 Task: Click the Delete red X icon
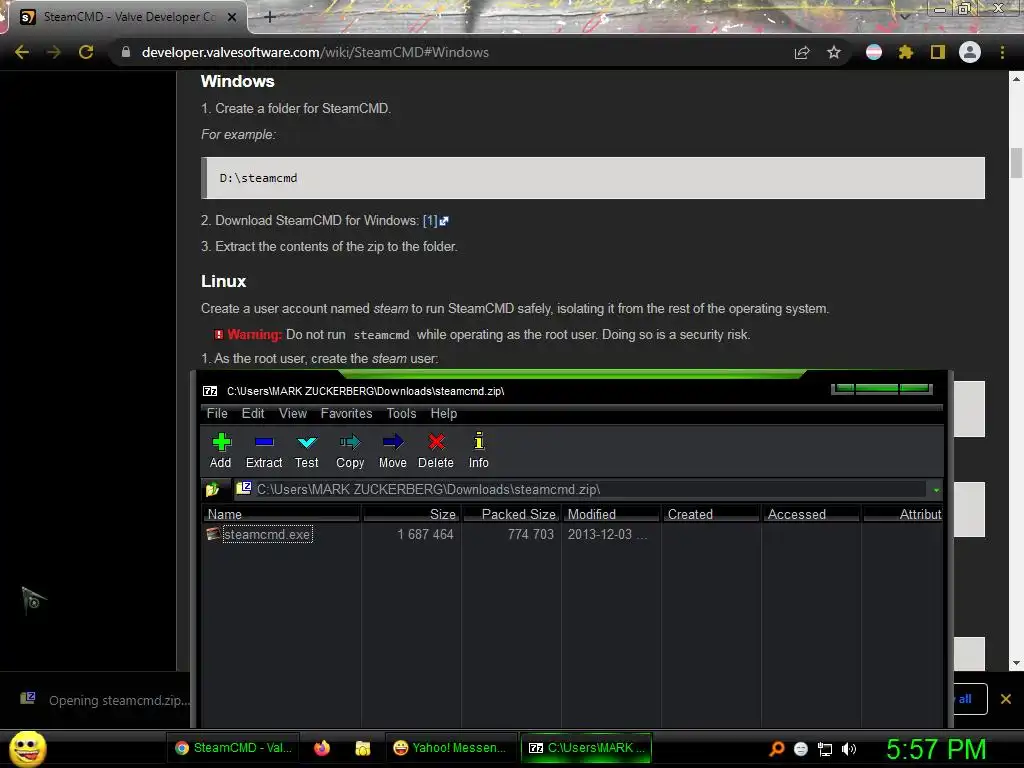436,451
